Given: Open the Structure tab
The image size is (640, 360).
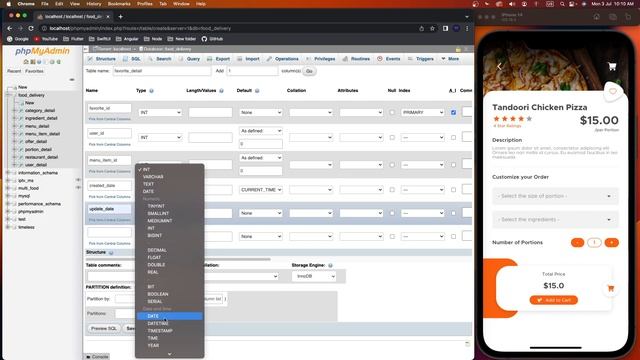Looking at the screenshot, I should click(102, 59).
